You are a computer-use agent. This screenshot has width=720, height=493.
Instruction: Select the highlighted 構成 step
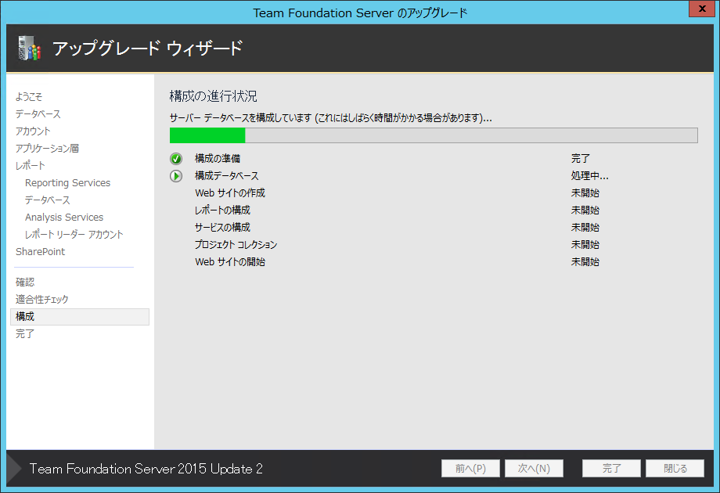click(x=79, y=317)
